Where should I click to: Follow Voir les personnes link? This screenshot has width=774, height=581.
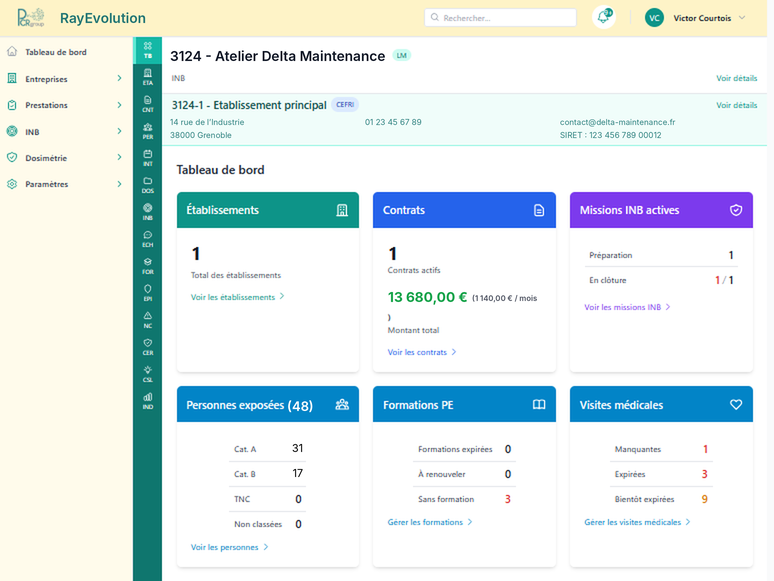click(x=230, y=547)
